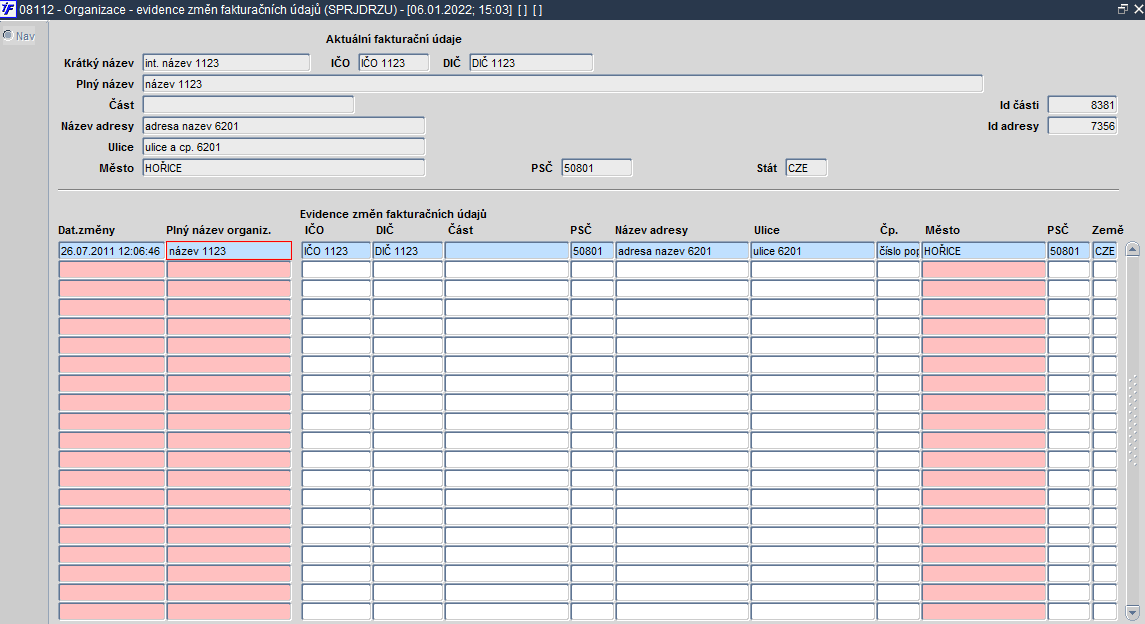Screen dimensions: 1145x624
Task: Select the Stát field with CZE
Action: [806, 169]
